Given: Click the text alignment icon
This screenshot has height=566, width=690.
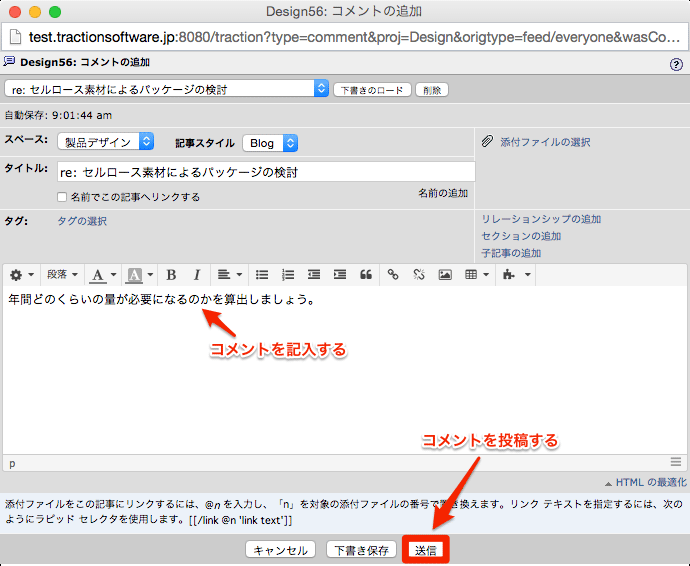Looking at the screenshot, I should (x=224, y=275).
